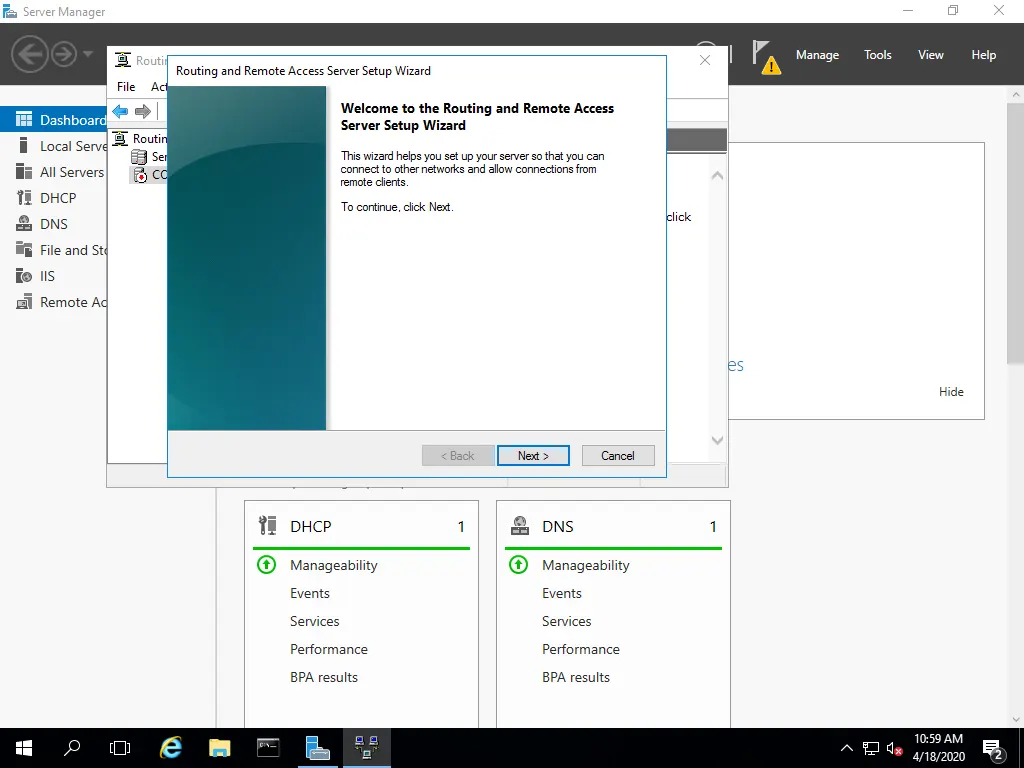Open the View menu in Server Manager
Screen dimensions: 1024x768
931,55
